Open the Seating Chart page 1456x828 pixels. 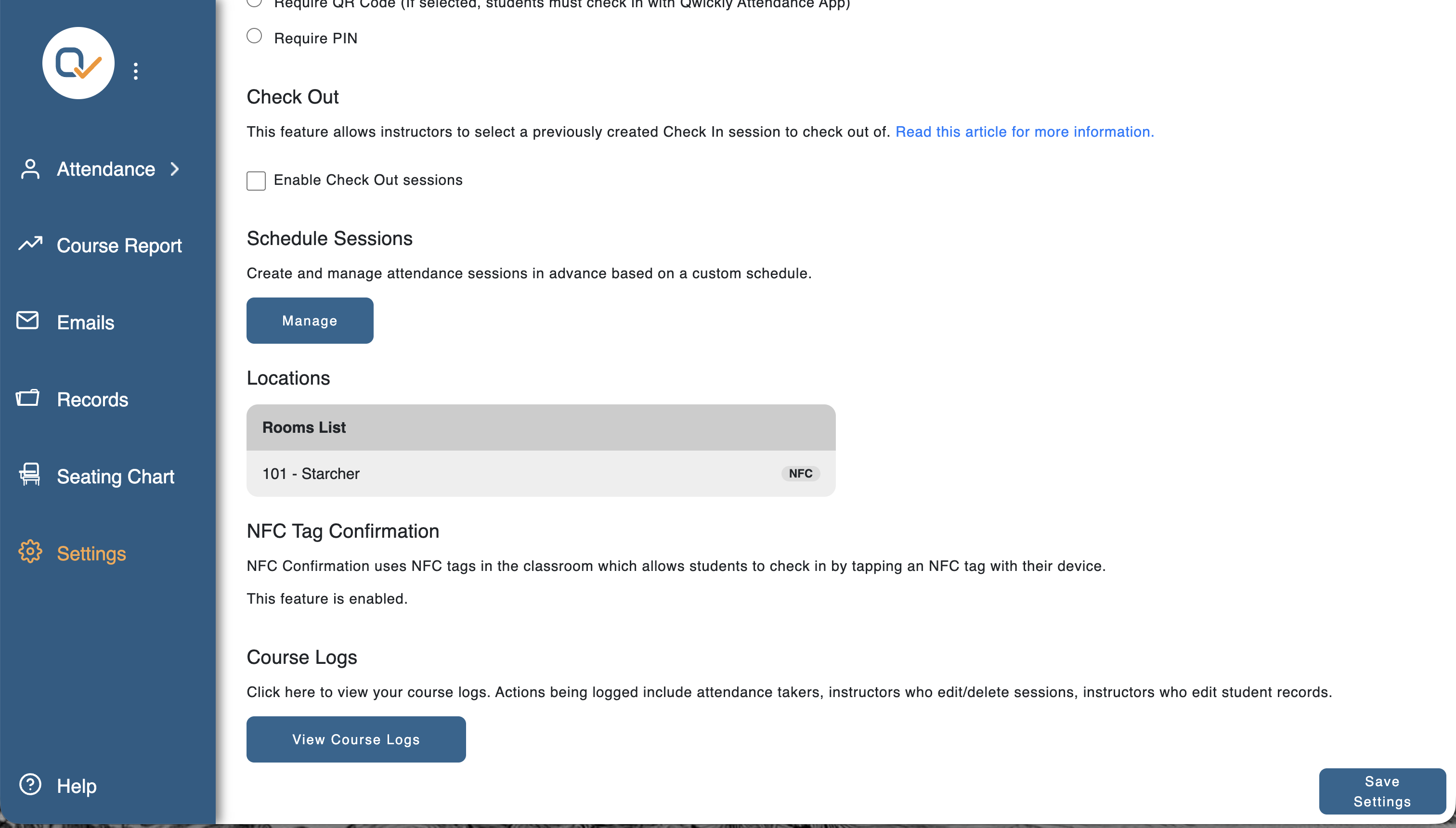pos(116,477)
